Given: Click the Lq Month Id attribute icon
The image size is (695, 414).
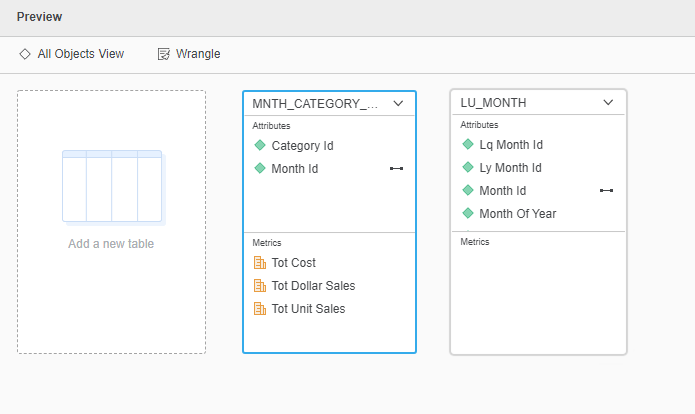Looking at the screenshot, I should point(468,145).
